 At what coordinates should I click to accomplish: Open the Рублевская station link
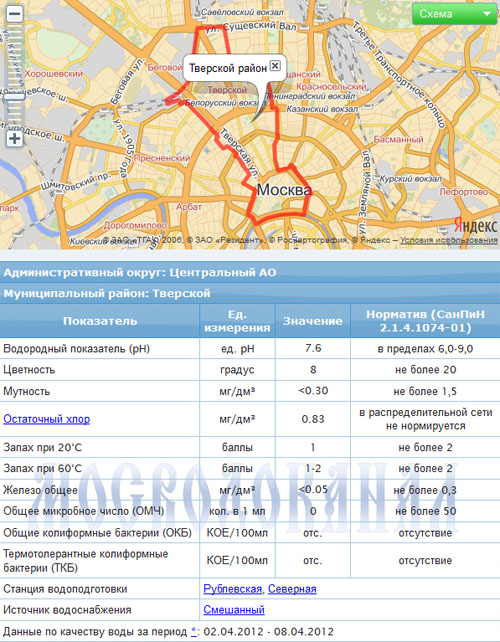click(x=232, y=589)
